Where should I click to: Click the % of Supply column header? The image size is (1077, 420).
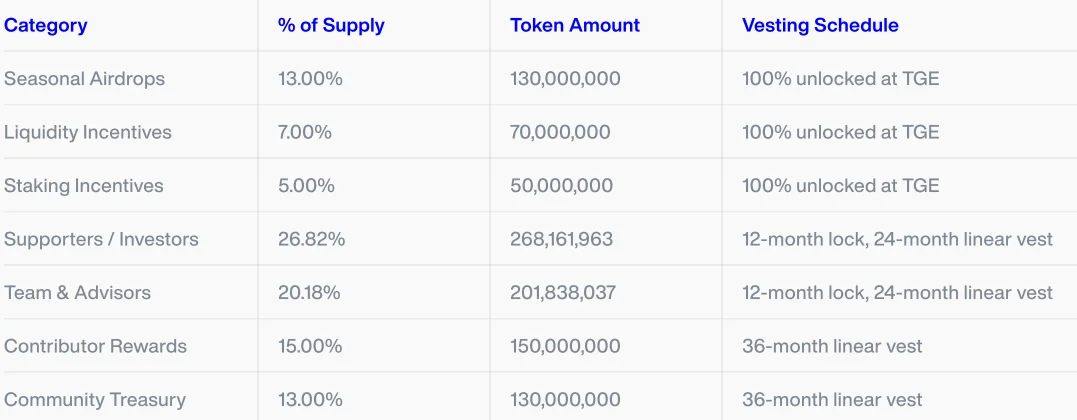(331, 25)
